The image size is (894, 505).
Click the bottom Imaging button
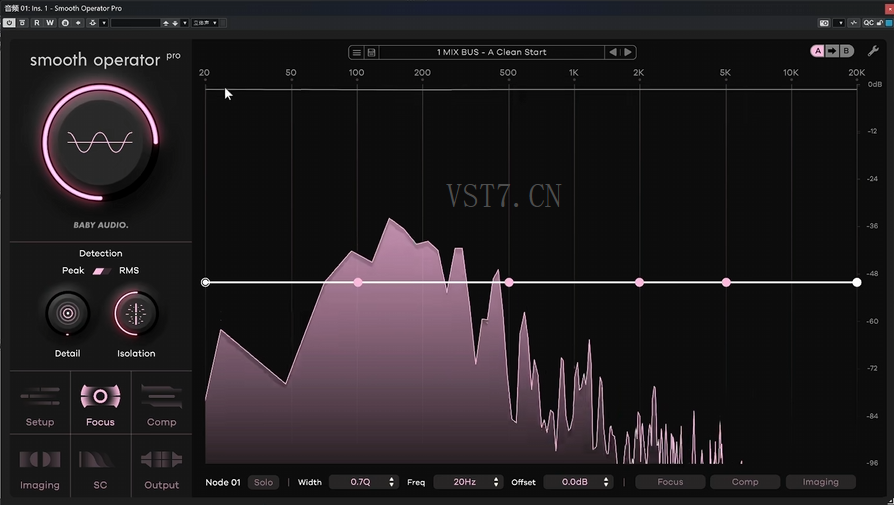click(820, 482)
